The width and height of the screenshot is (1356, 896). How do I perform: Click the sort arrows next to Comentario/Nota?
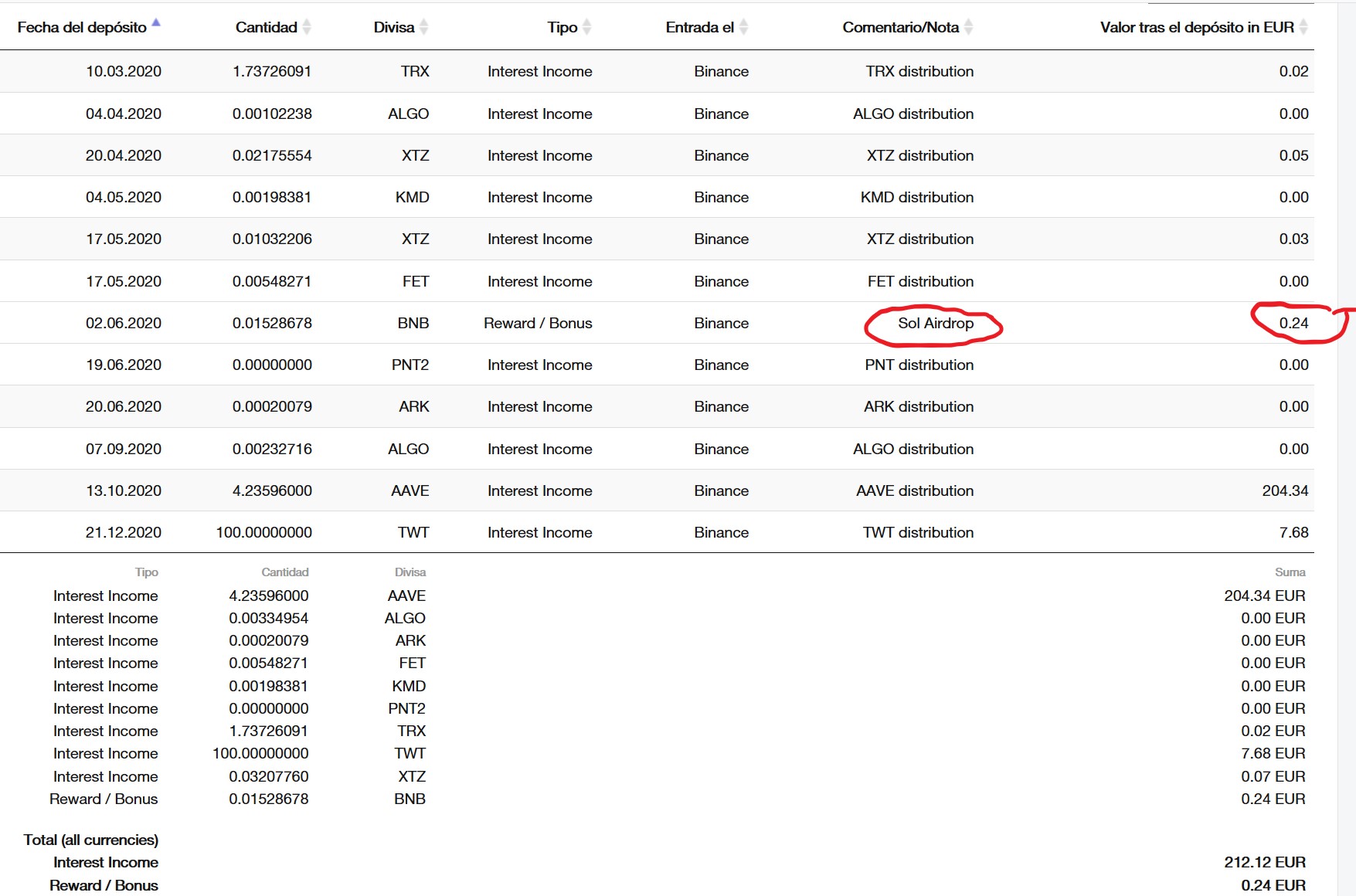968,27
